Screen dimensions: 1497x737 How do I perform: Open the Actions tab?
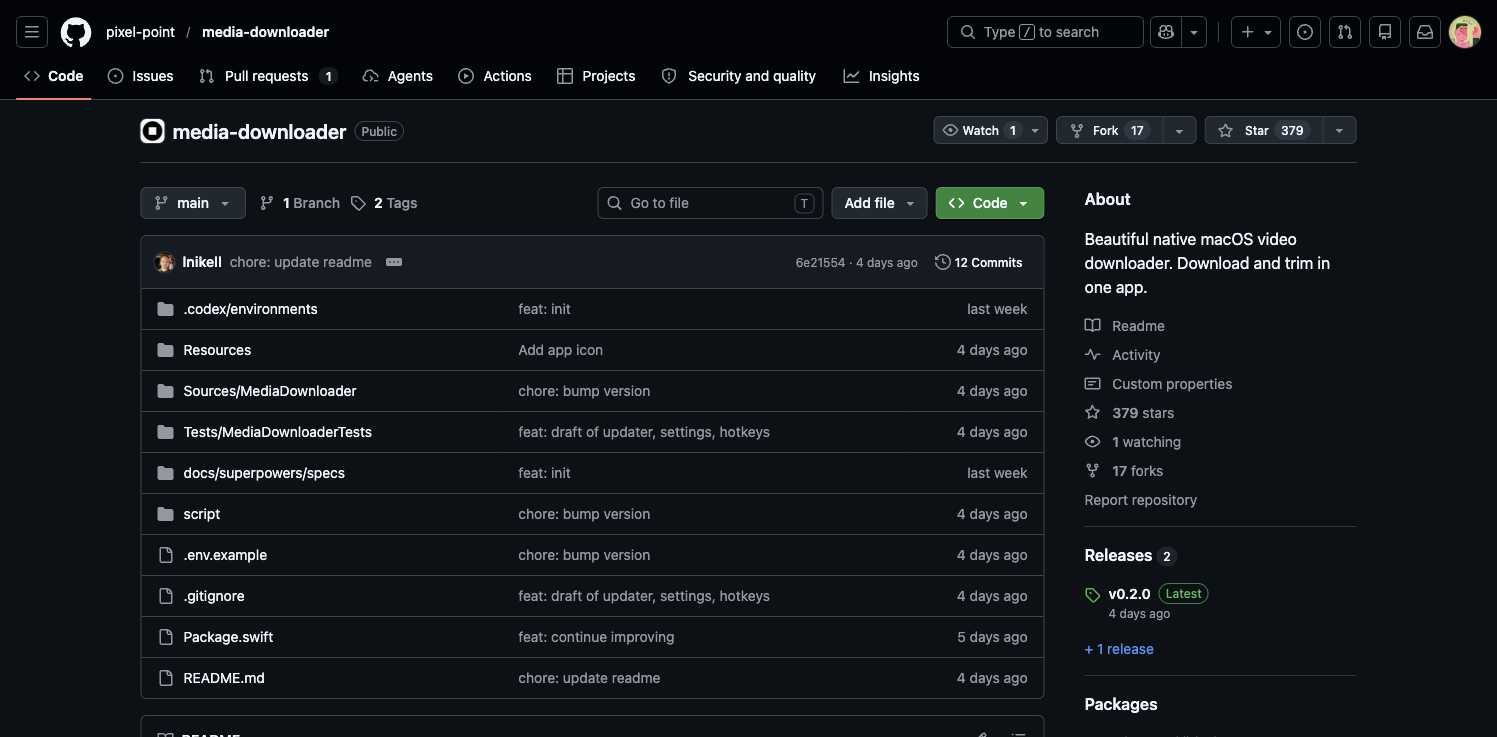[x=495, y=76]
